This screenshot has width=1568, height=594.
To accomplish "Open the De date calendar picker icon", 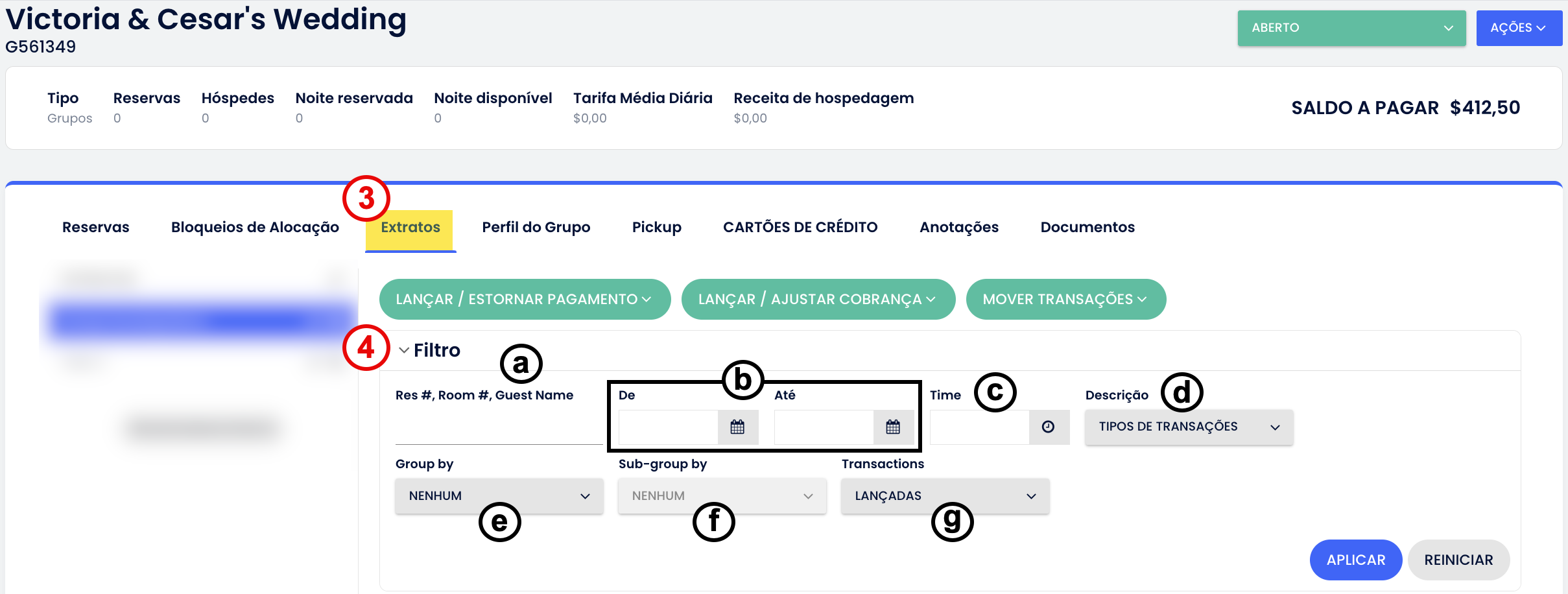I will [737, 427].
